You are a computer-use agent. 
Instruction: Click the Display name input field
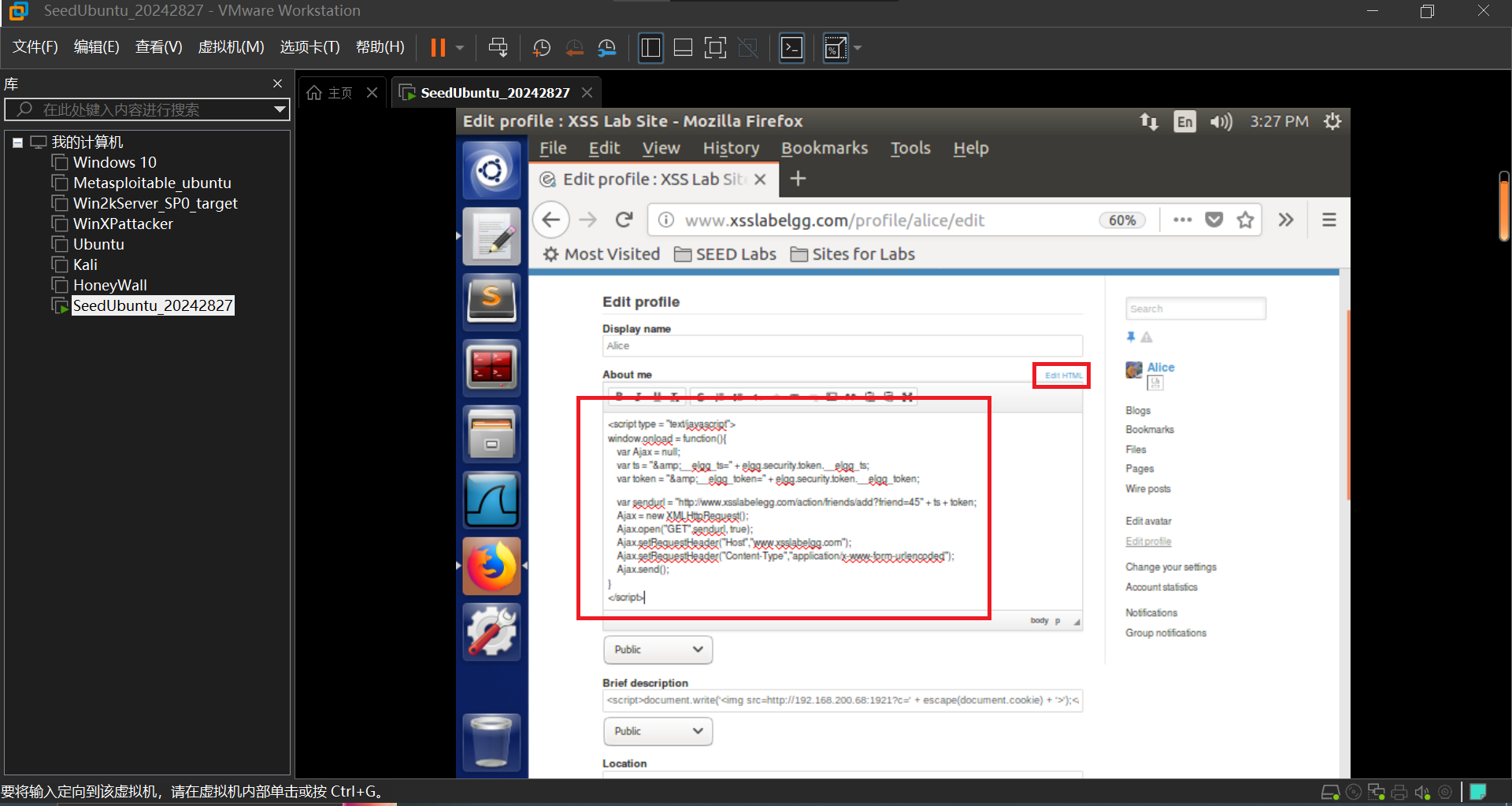pyautogui.click(x=843, y=346)
